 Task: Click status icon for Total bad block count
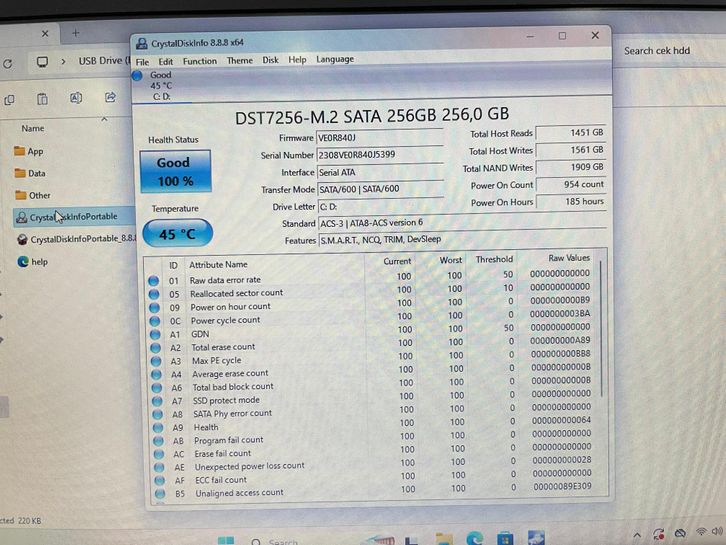tap(157, 388)
